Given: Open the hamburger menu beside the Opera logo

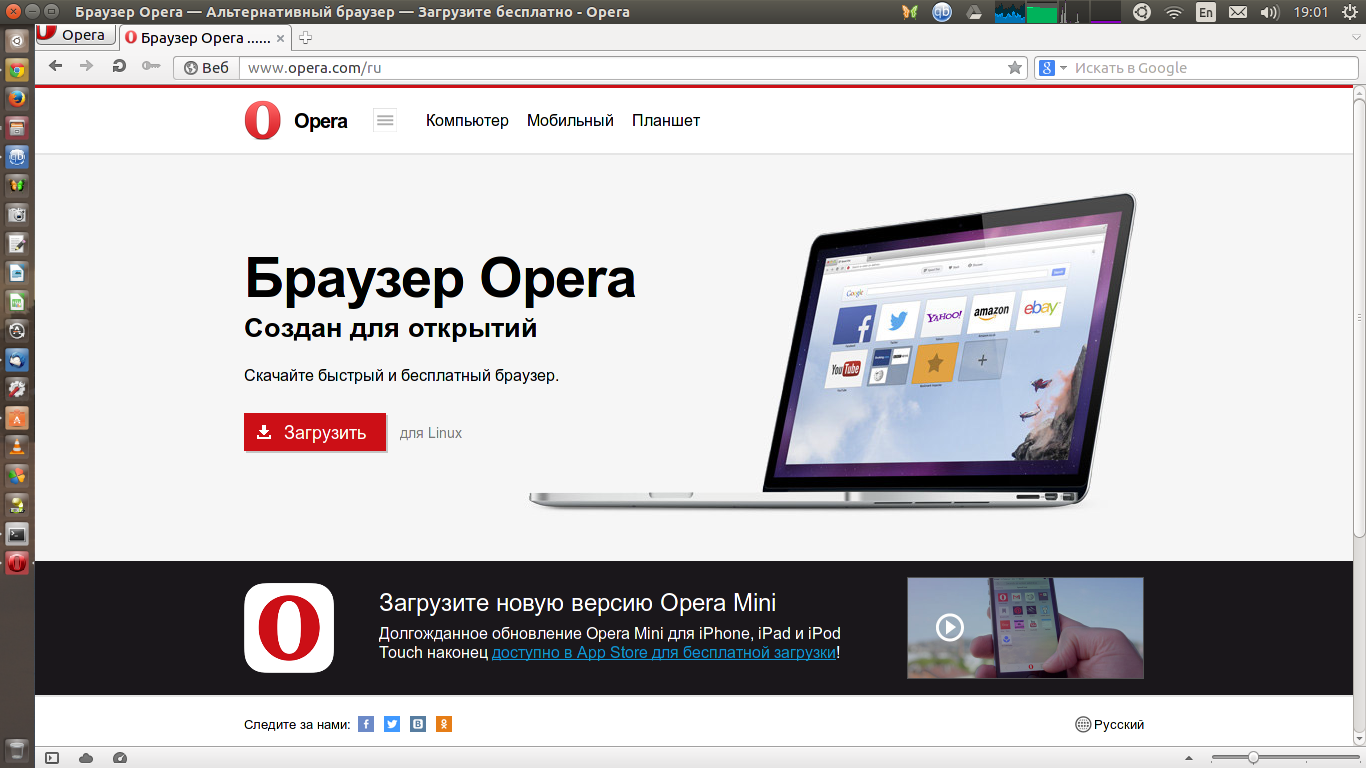Looking at the screenshot, I should point(385,120).
